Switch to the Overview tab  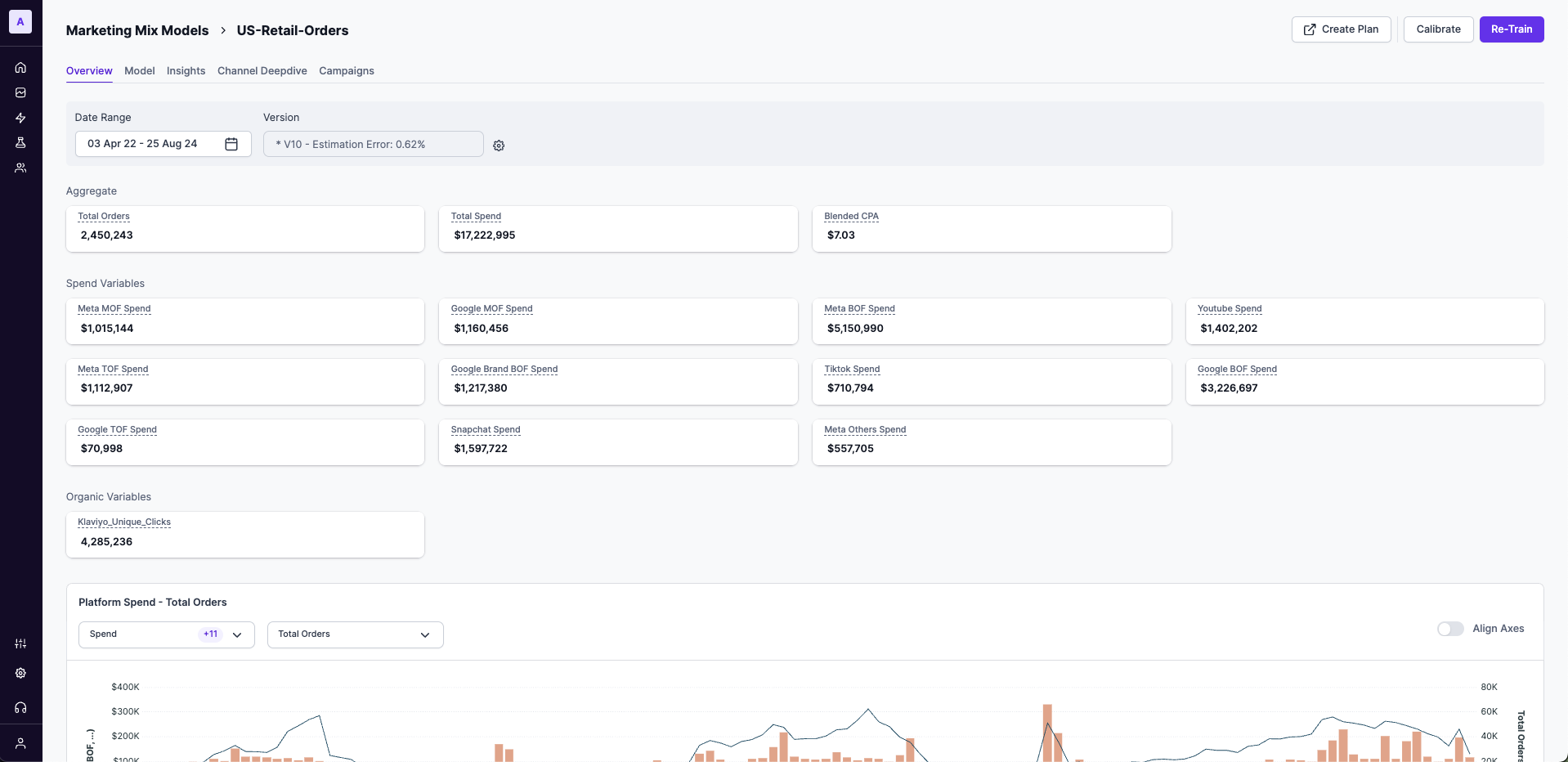pyautogui.click(x=89, y=71)
